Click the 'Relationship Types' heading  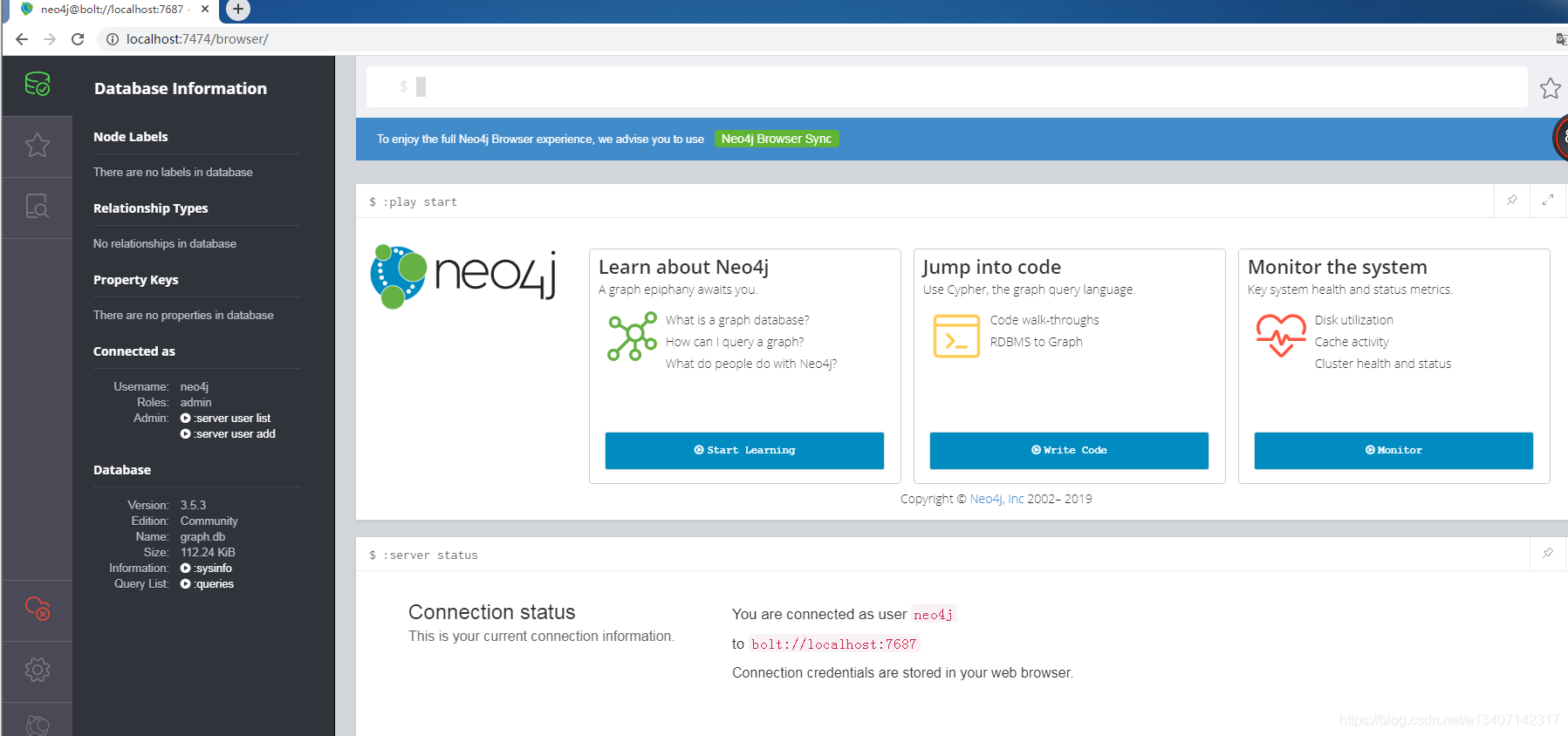click(x=151, y=208)
